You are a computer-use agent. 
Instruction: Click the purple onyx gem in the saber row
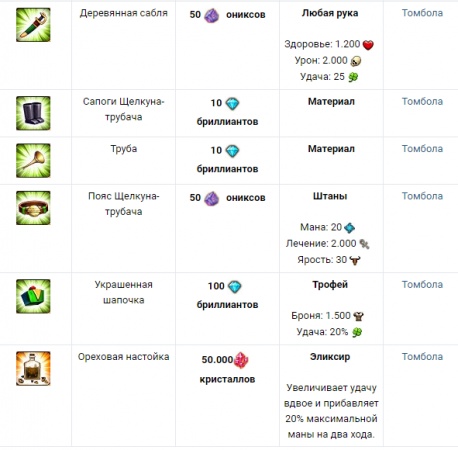212,15
